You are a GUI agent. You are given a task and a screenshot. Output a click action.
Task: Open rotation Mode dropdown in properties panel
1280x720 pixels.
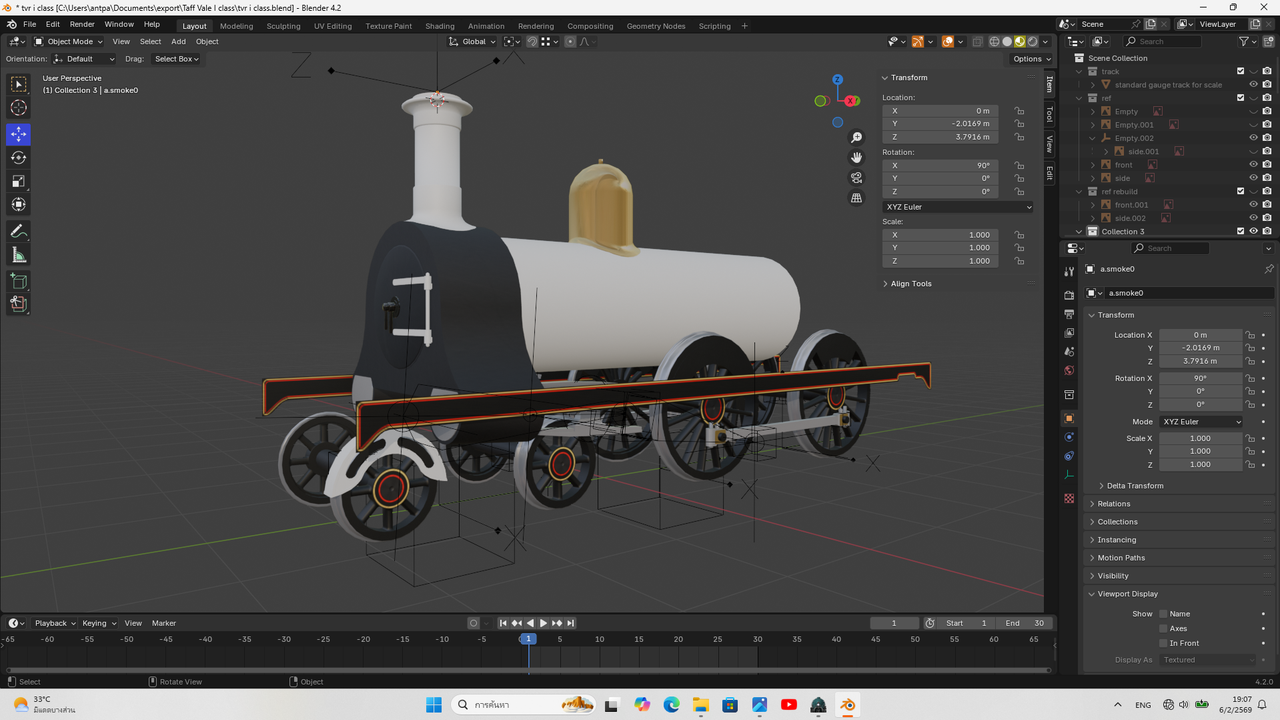(x=1201, y=422)
